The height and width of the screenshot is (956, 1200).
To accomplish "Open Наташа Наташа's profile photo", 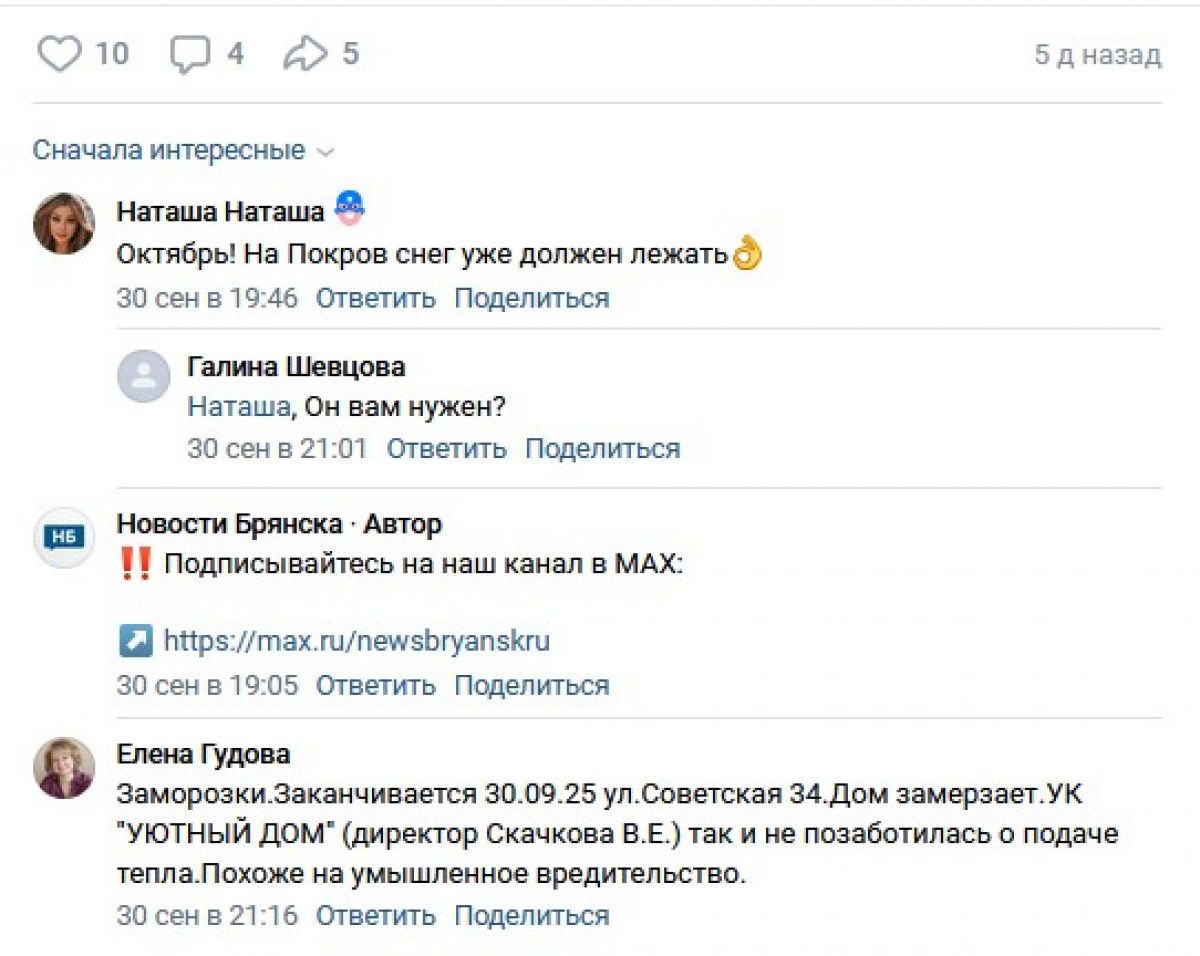I will (x=64, y=223).
